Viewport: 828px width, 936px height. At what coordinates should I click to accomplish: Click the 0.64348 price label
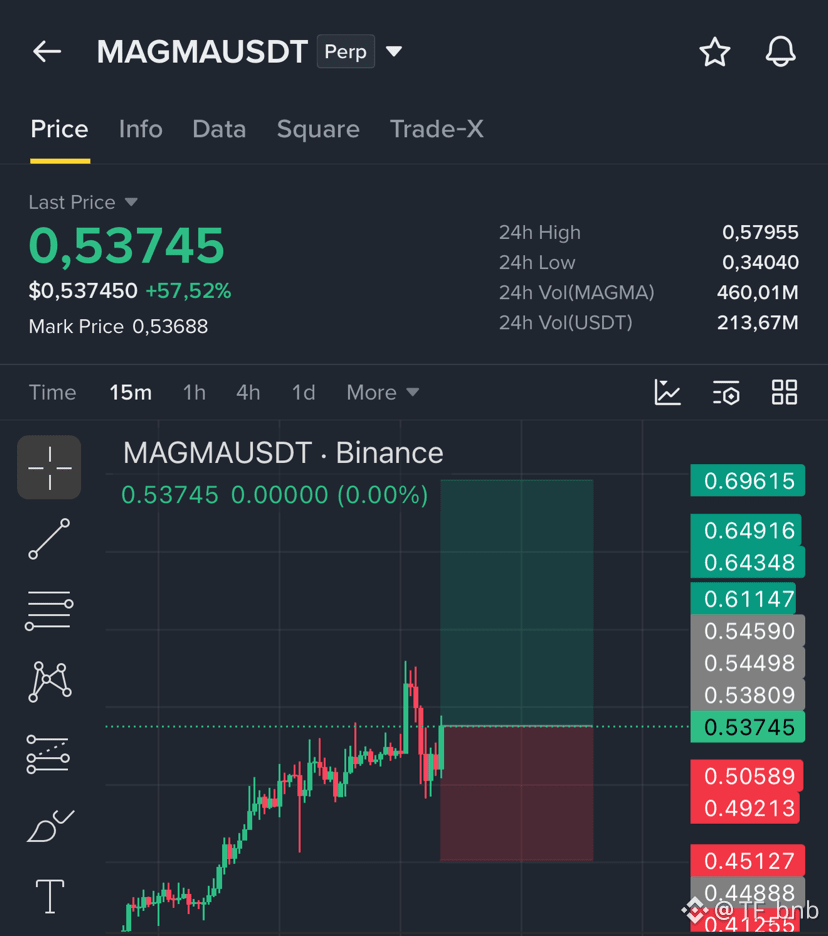747,562
